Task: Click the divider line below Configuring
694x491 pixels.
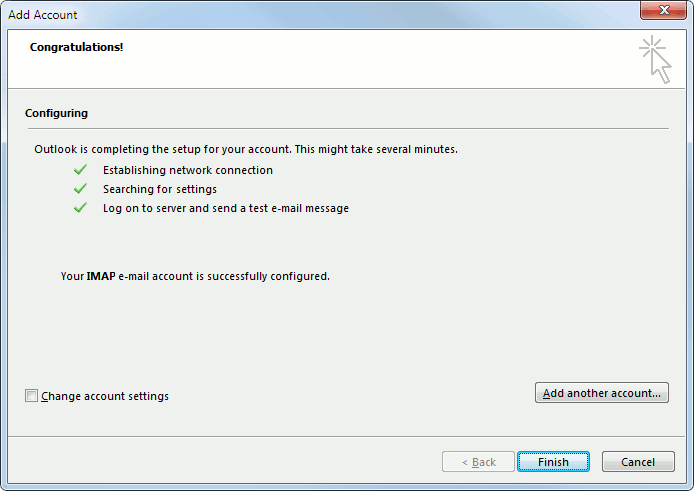Action: (x=346, y=128)
